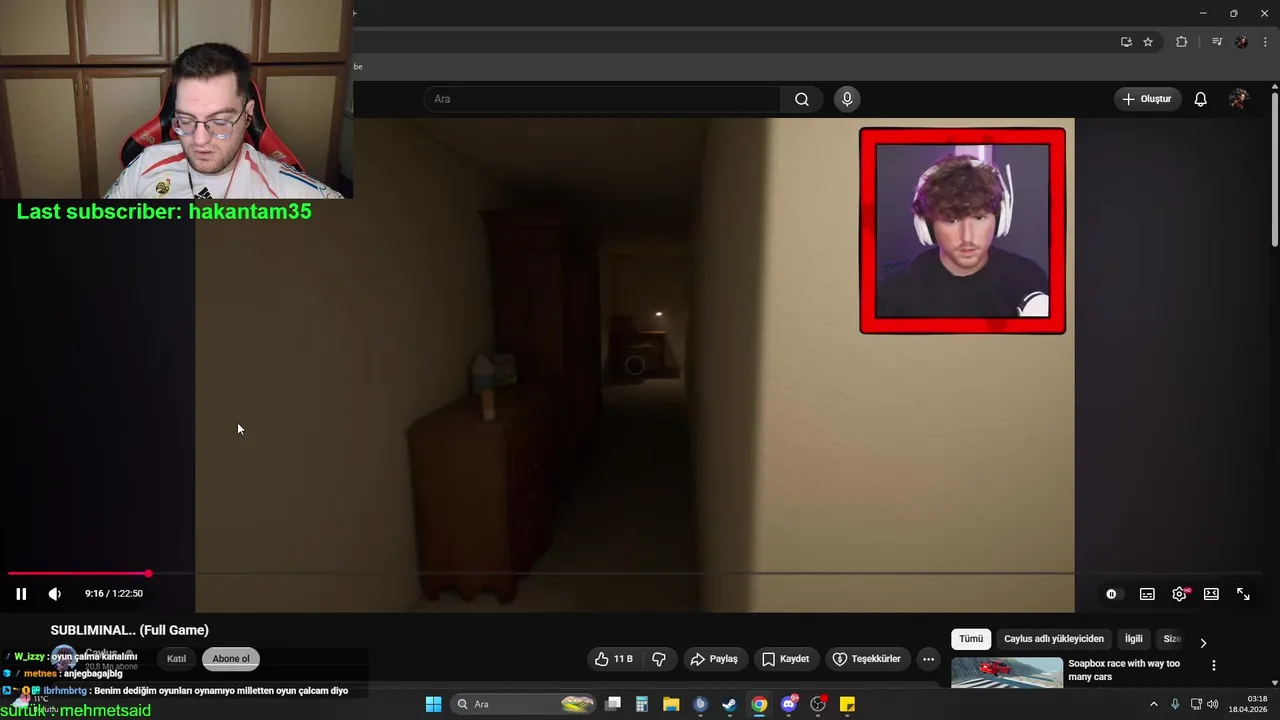This screenshot has height=720, width=1280.
Task: Start voice search with the microphone icon
Action: (847, 99)
